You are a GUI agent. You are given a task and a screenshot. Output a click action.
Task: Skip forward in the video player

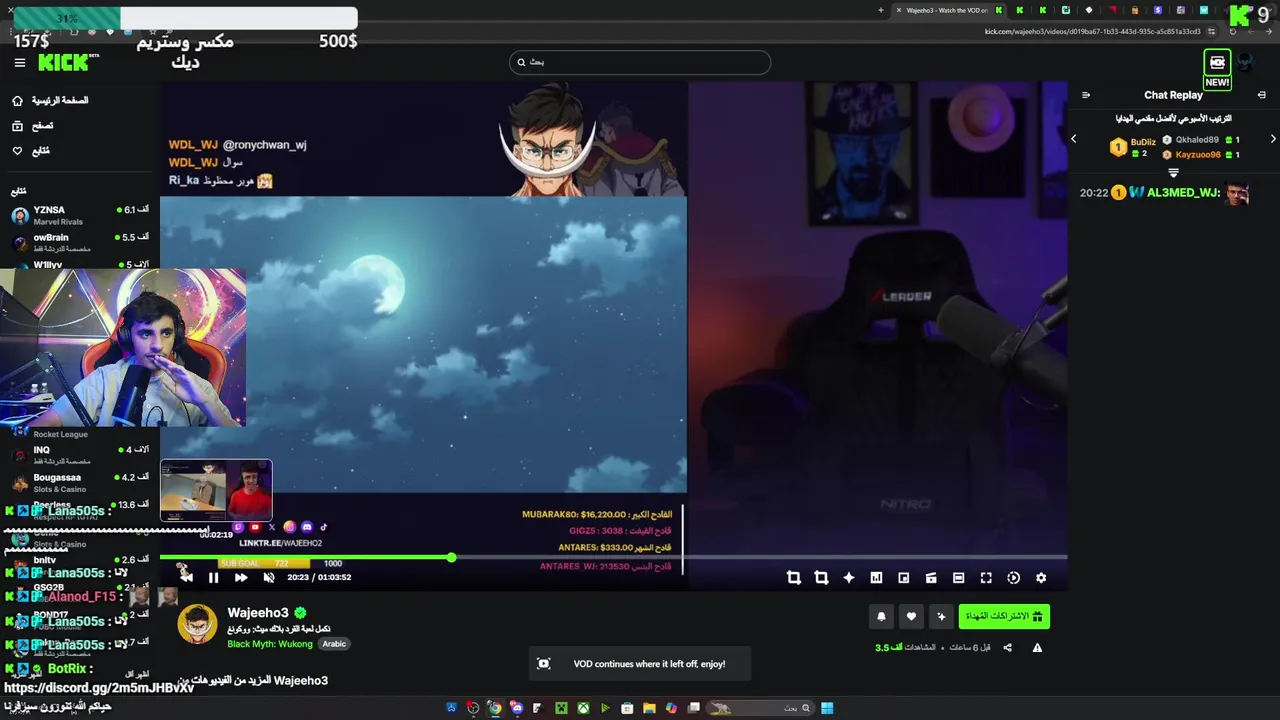[241, 577]
